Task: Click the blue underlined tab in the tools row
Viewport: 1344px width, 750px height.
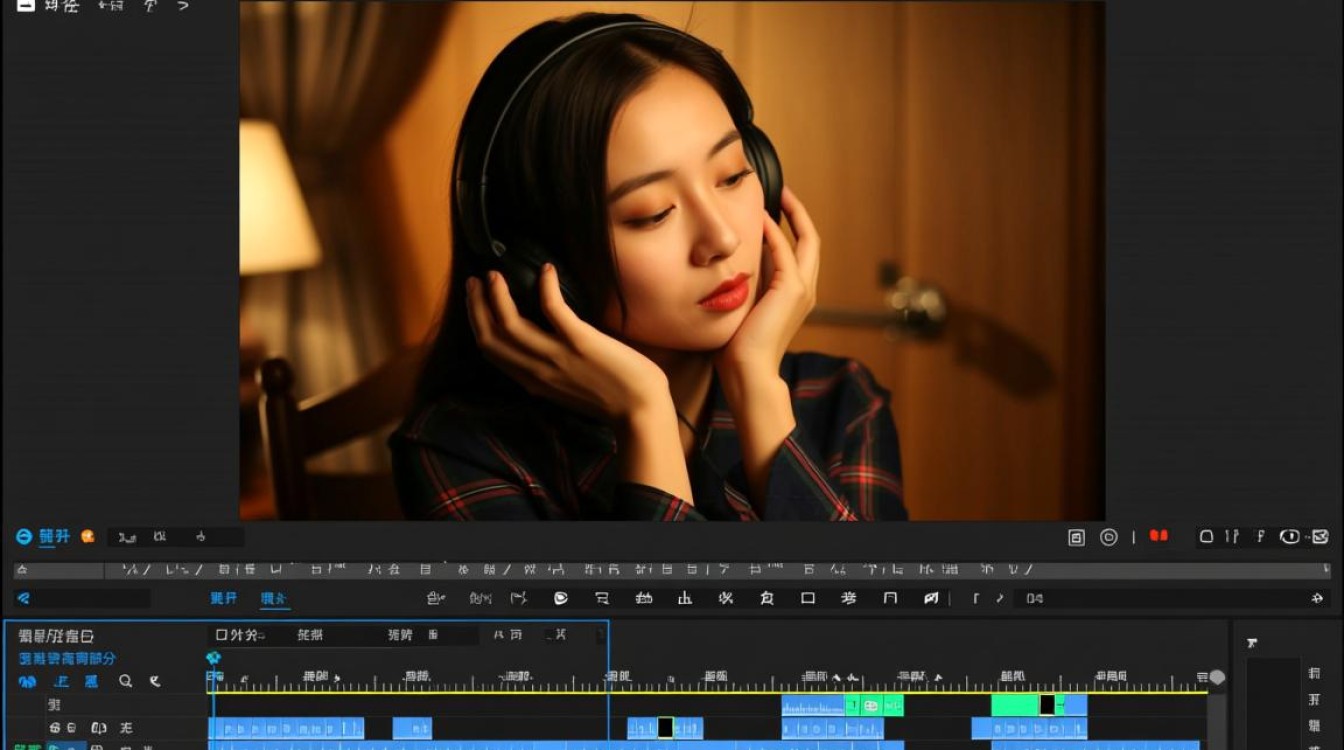Action: tap(274, 599)
